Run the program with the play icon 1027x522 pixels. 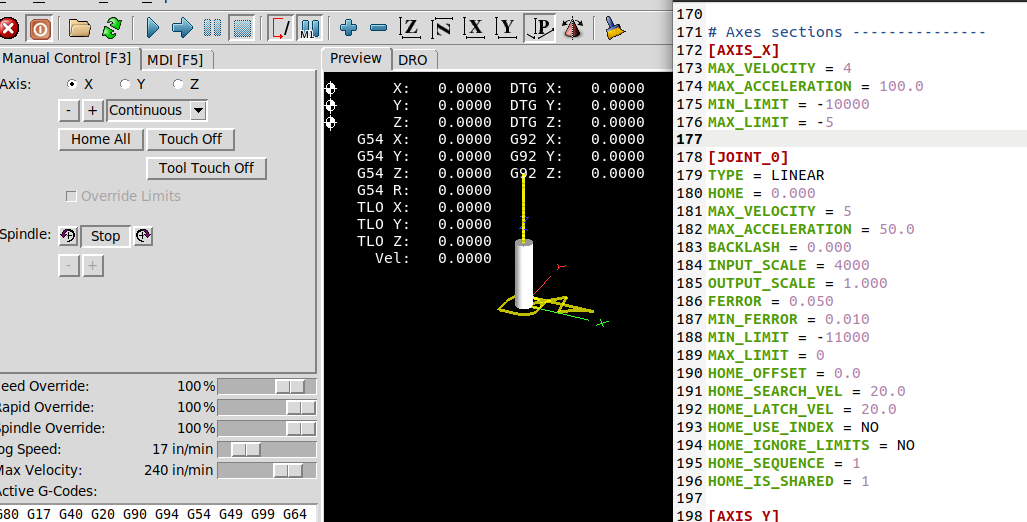[153, 28]
